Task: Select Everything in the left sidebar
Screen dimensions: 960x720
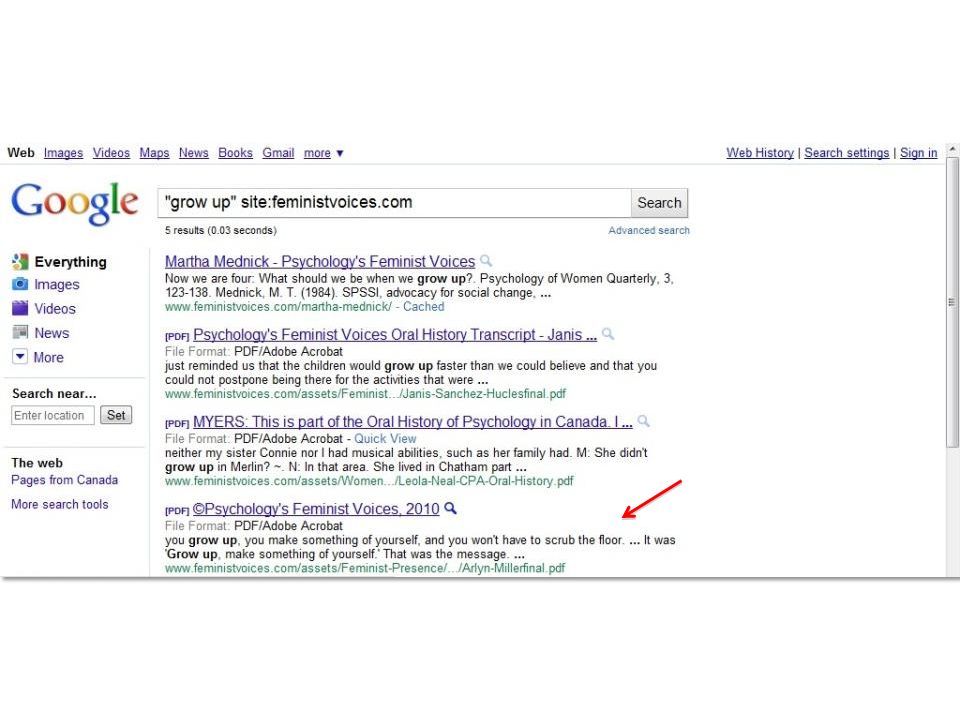Action: pyautogui.click(x=70, y=262)
